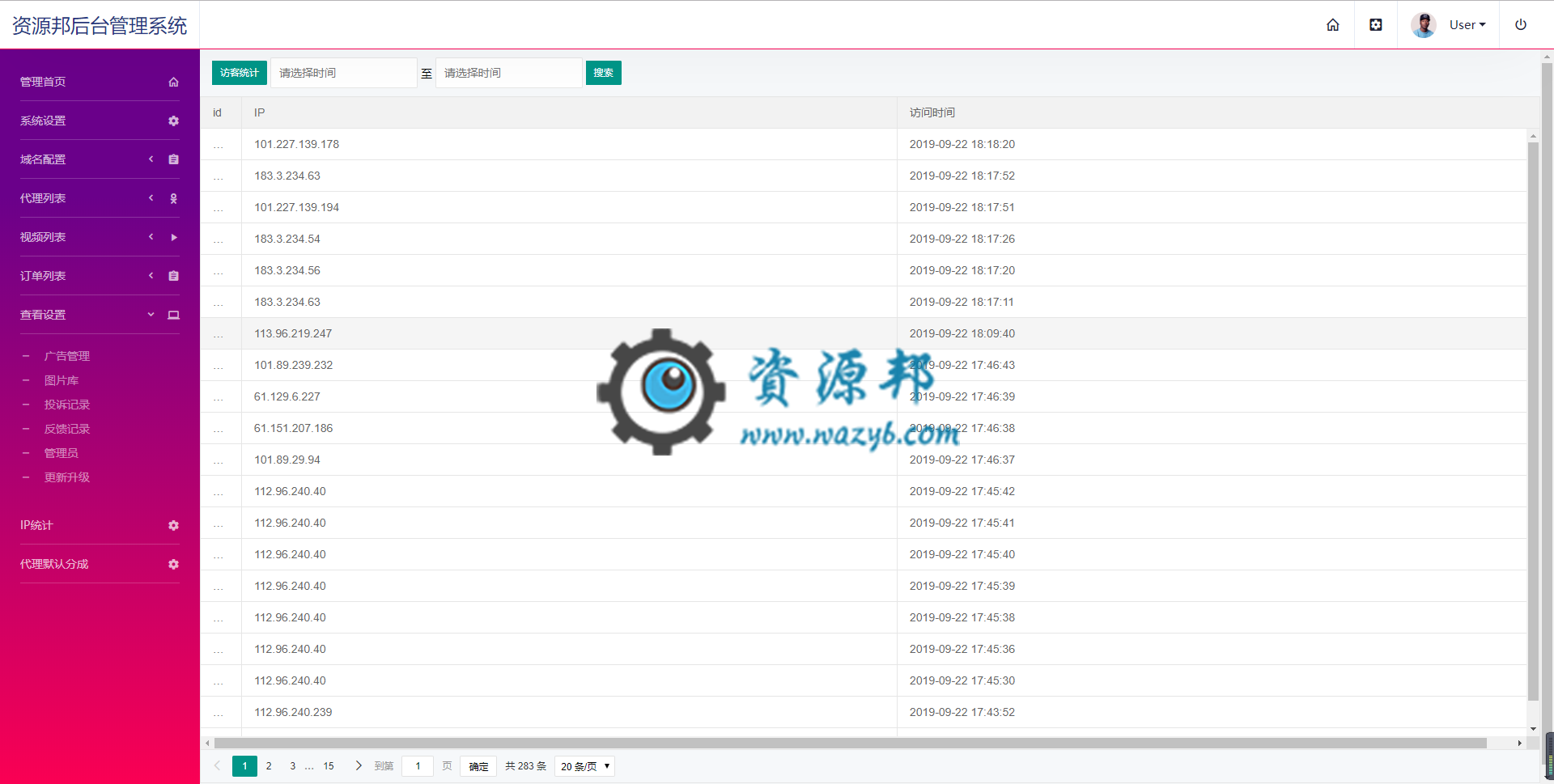Click the clipboard icon beside 订单列表
This screenshot has width=1554, height=784.
click(x=173, y=276)
